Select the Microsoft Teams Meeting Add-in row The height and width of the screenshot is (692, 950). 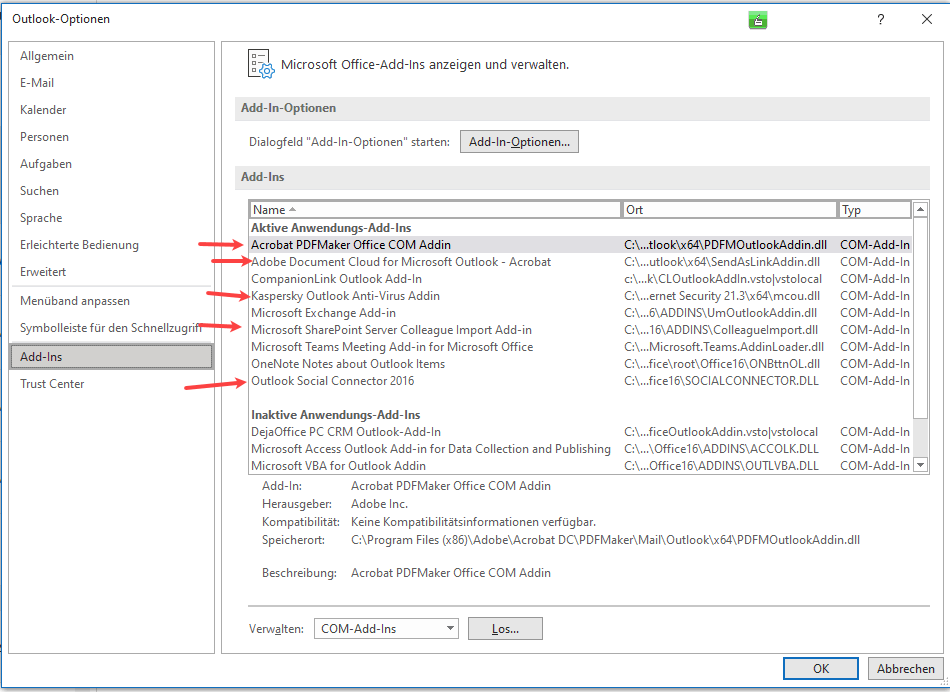pyautogui.click(x=580, y=347)
